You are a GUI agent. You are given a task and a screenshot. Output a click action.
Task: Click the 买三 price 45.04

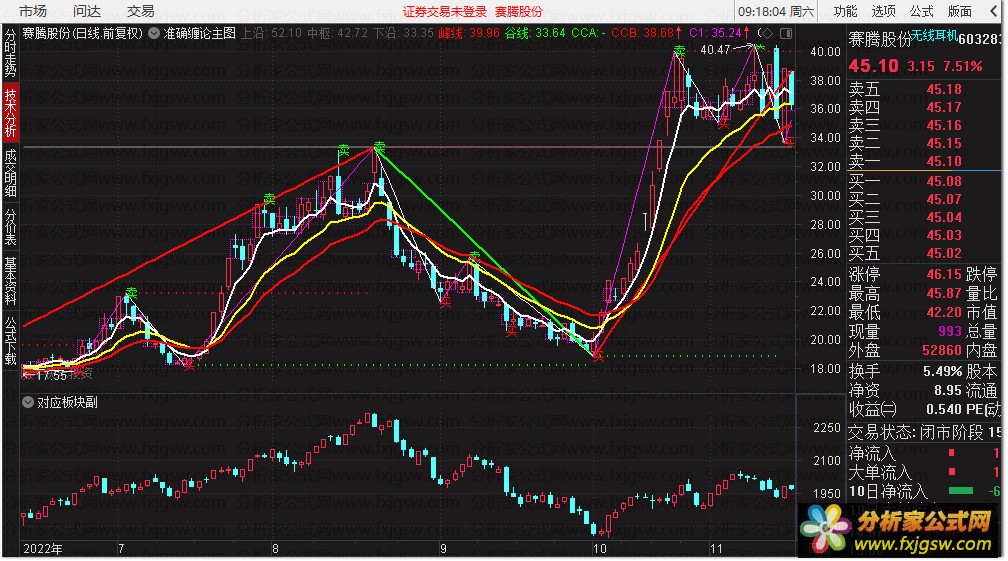point(944,217)
